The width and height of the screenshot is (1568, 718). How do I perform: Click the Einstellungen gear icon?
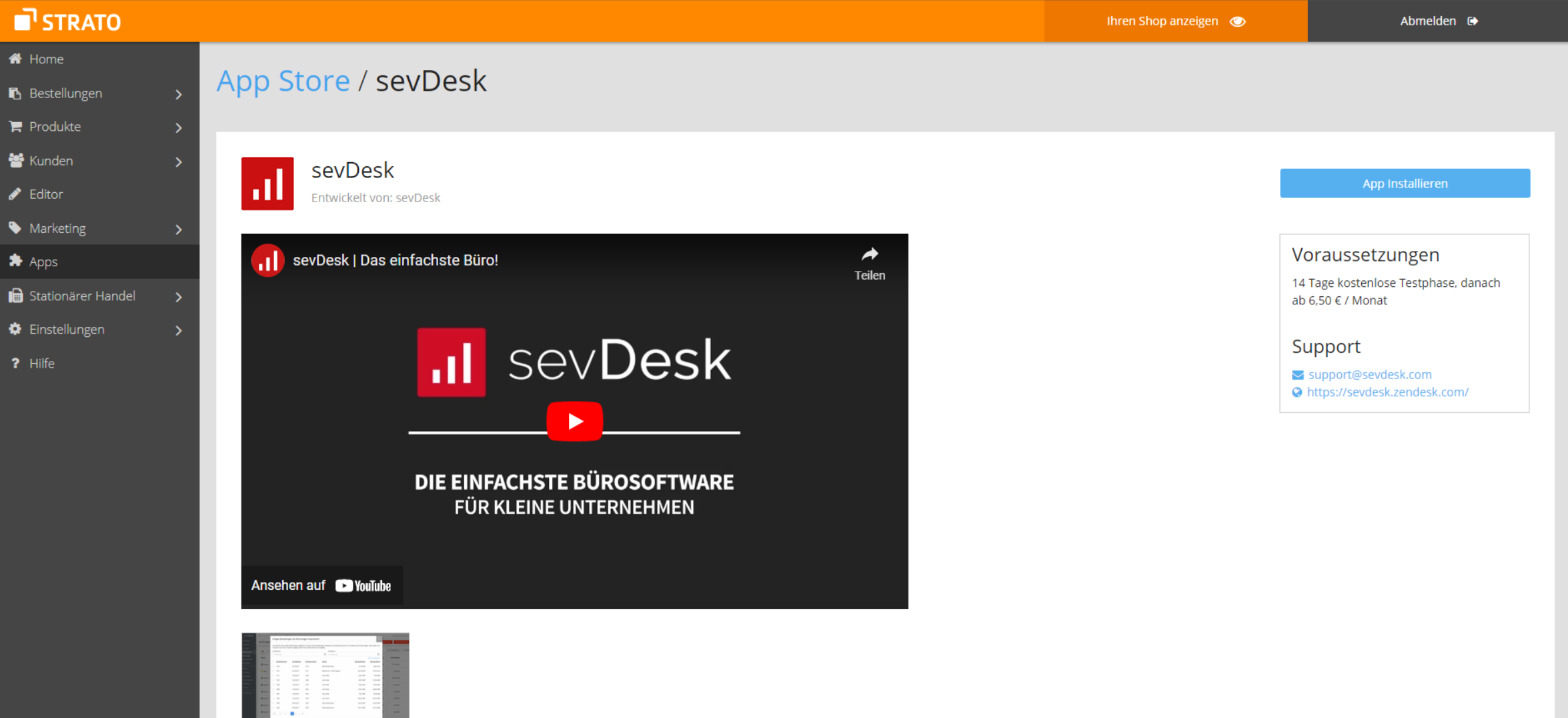tap(15, 329)
